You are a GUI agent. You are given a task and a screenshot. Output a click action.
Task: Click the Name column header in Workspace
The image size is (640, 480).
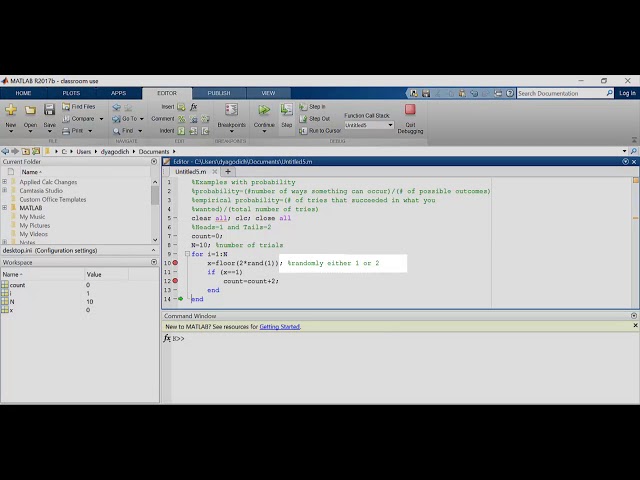coord(42,274)
